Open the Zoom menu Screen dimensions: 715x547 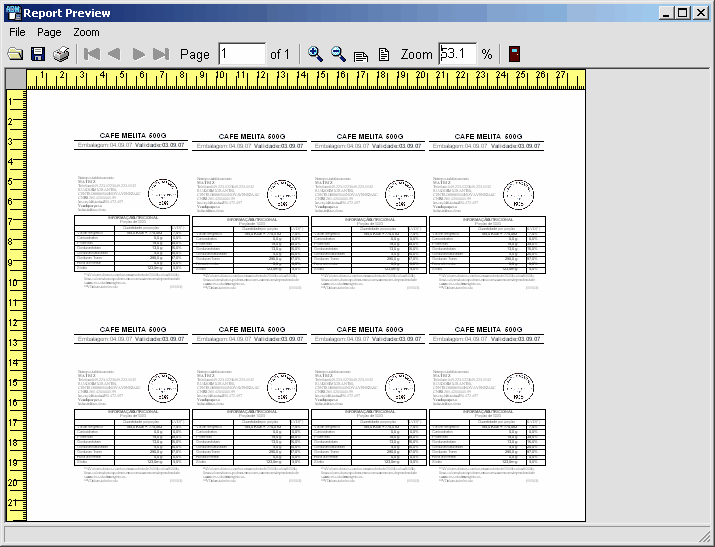(x=86, y=32)
